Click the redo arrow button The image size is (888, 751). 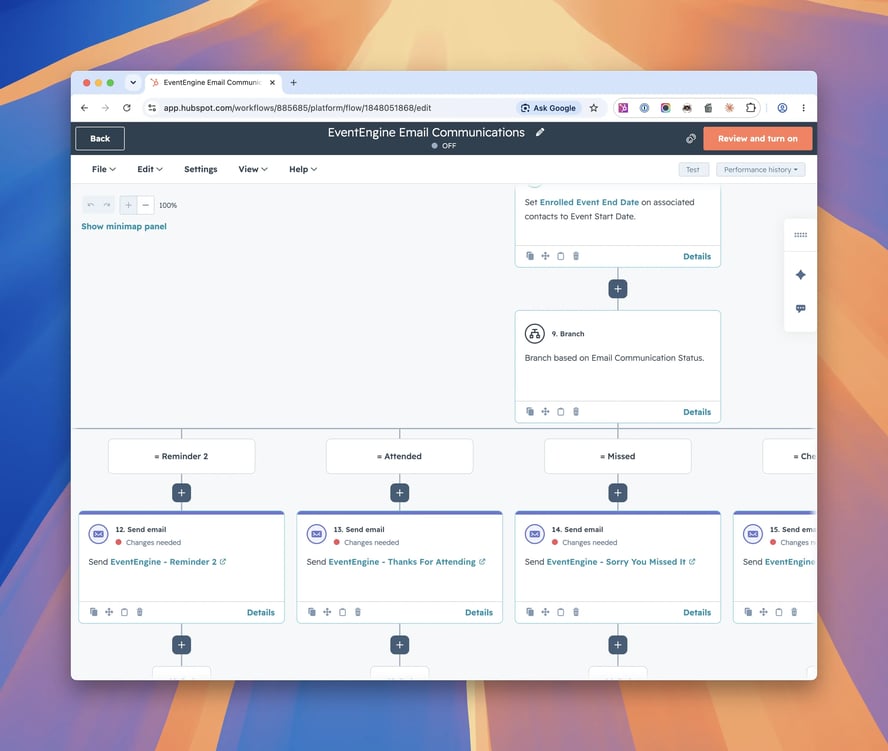[106, 205]
